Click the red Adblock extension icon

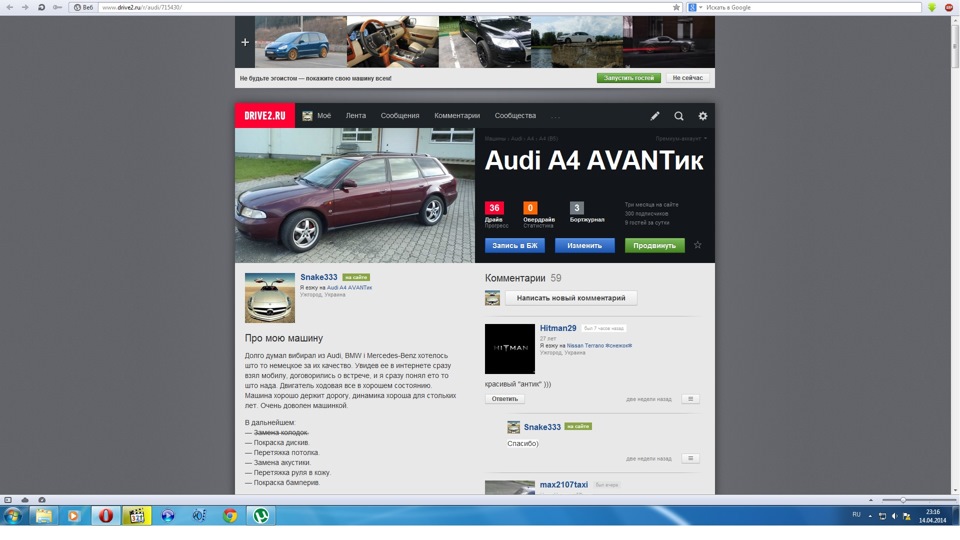[x=948, y=7]
